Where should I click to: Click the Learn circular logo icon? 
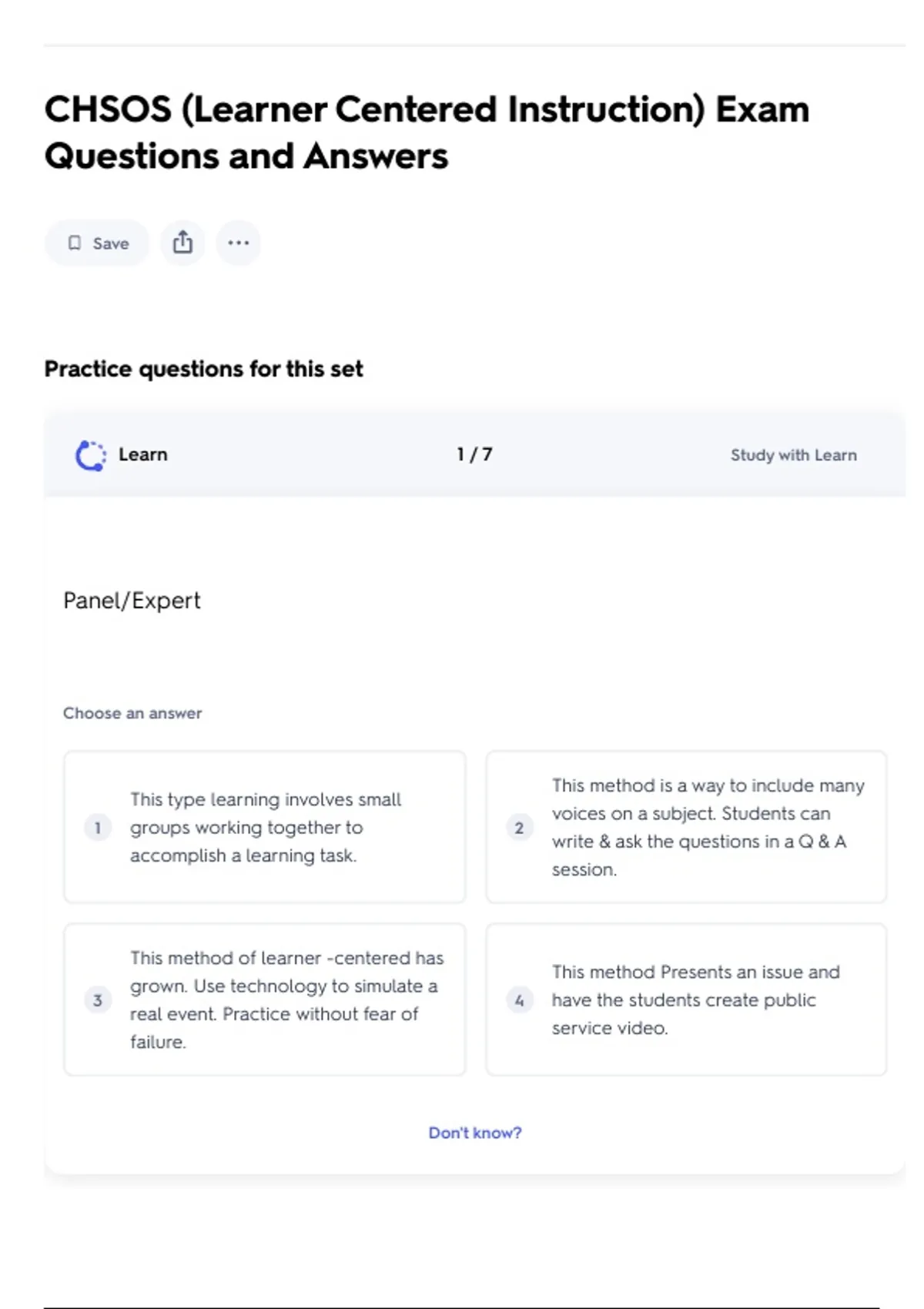tap(91, 455)
